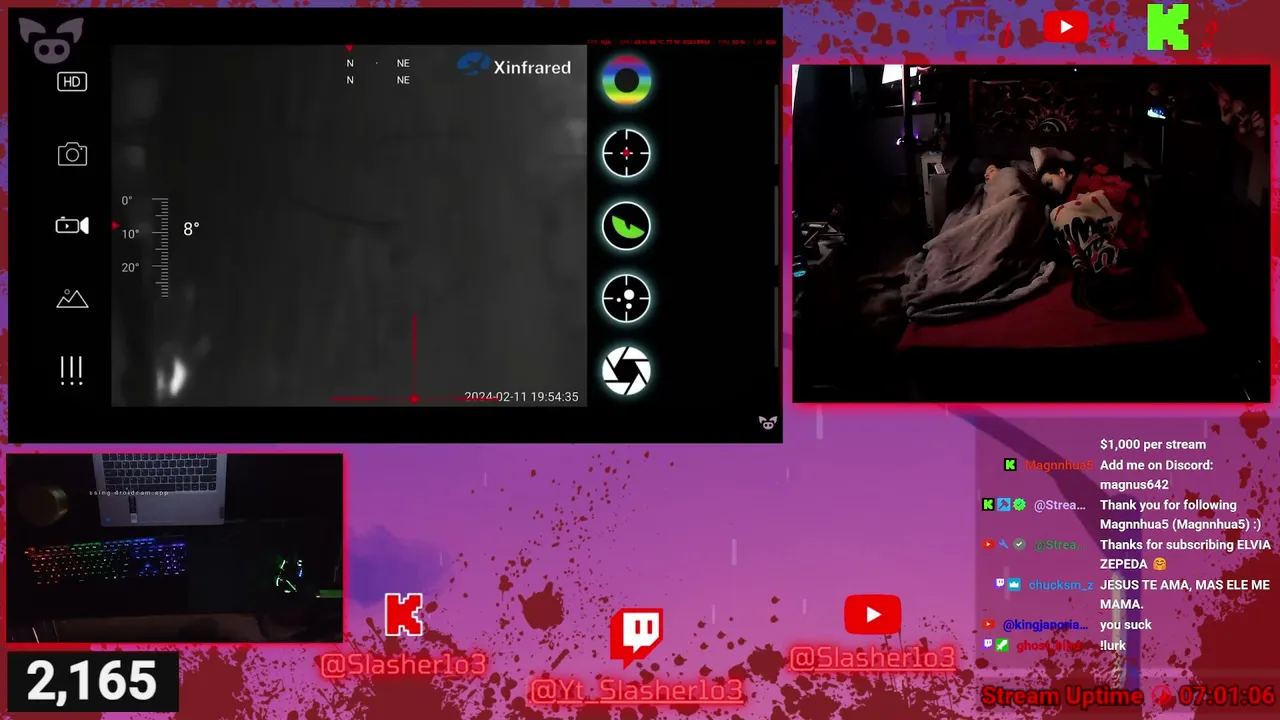Screen dimensions: 1280x720
Task: Open the @Slasher1o3 handle under the Kick logo
Action: (404, 663)
